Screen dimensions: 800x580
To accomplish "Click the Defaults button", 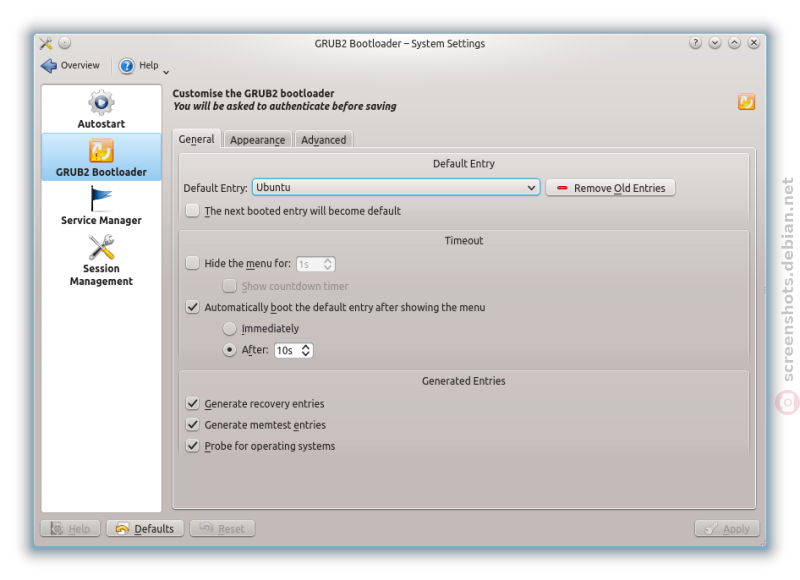I will (145, 528).
